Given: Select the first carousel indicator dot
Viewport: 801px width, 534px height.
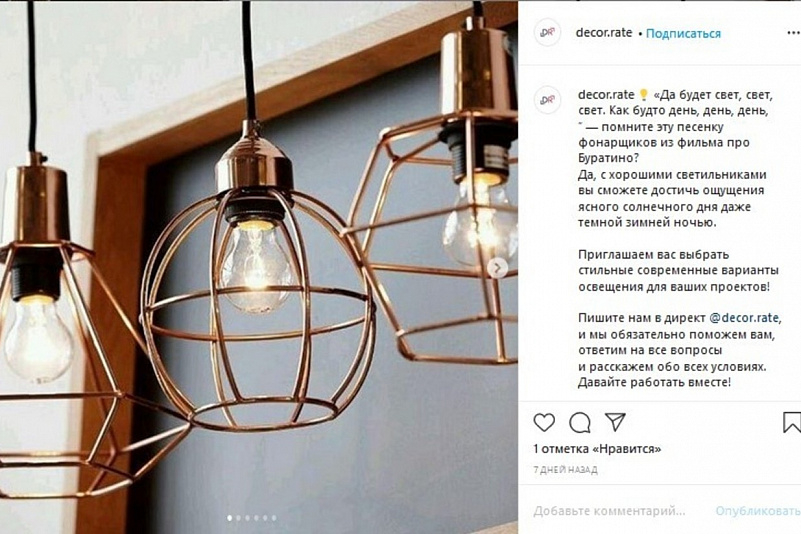Looking at the screenshot, I should (229, 518).
